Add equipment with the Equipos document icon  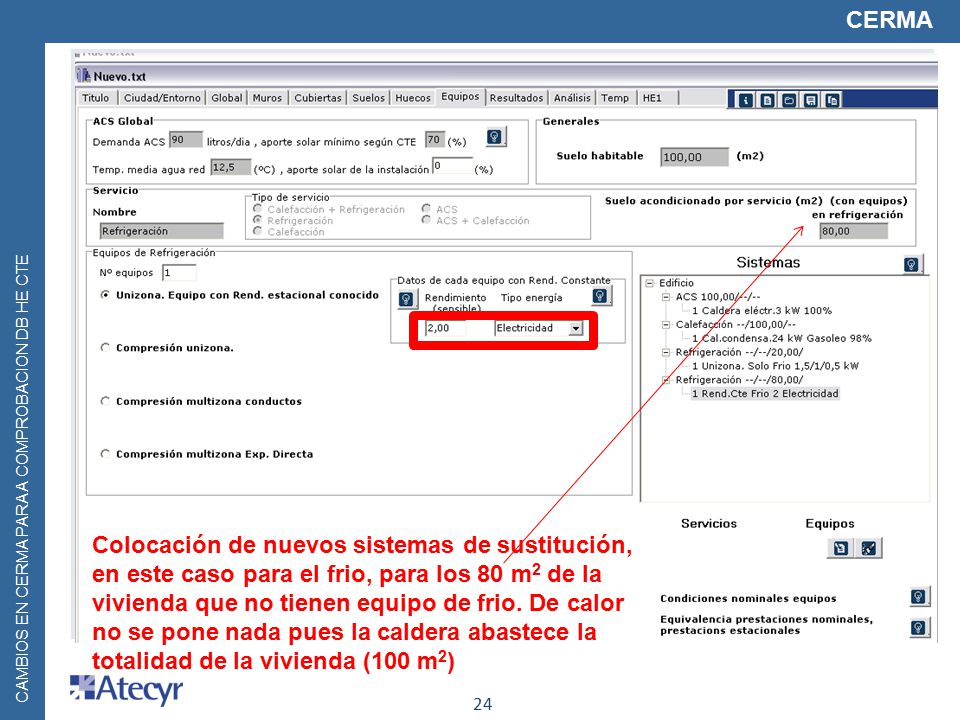841,548
